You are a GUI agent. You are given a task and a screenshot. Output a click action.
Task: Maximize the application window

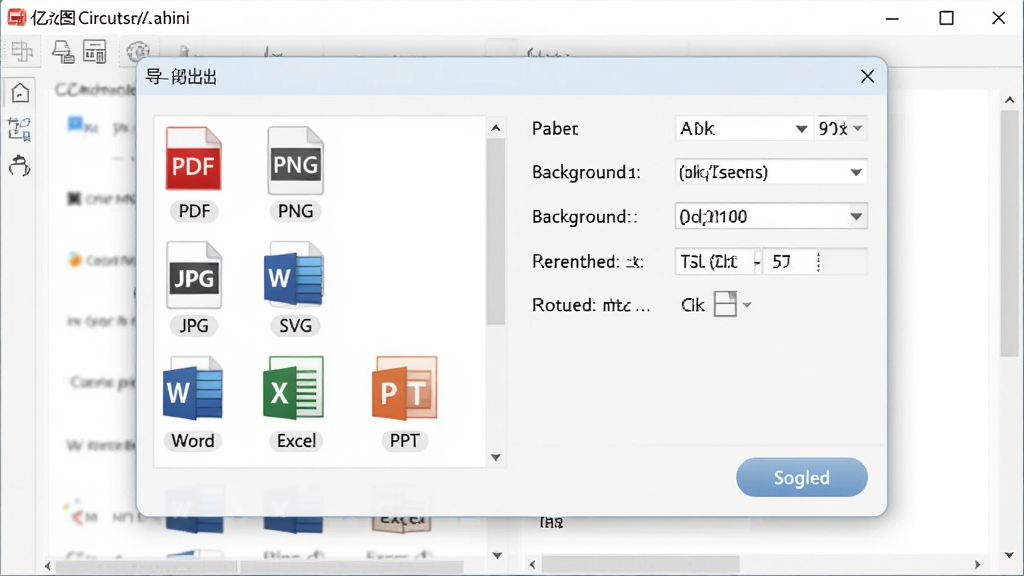coord(946,18)
